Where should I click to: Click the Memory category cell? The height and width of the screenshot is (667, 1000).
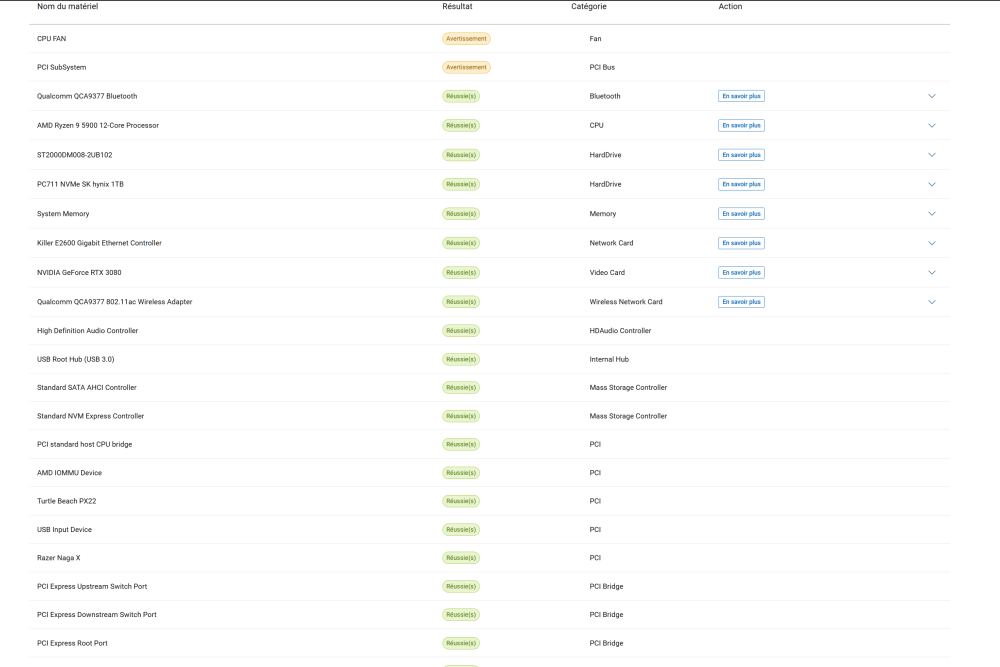point(603,214)
